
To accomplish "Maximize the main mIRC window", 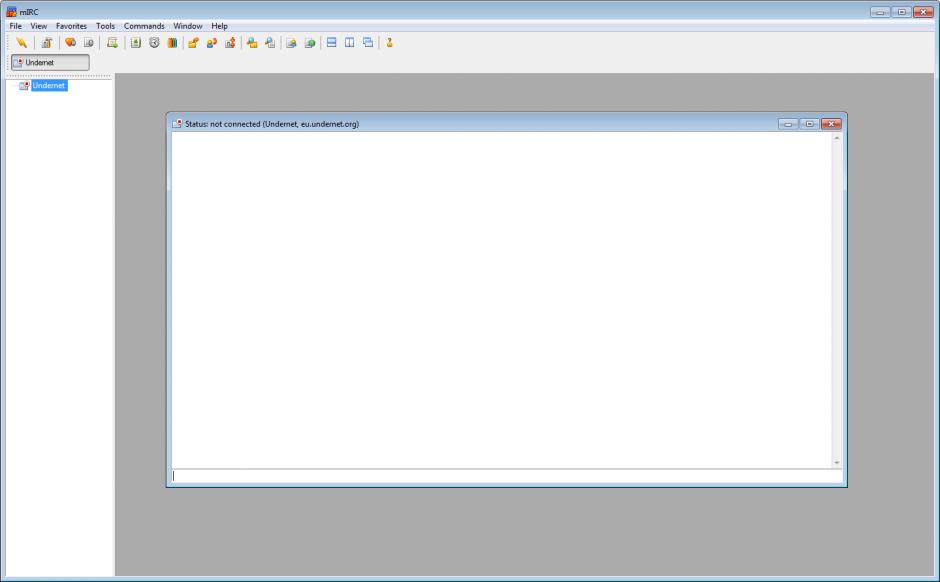I will pos(901,12).
